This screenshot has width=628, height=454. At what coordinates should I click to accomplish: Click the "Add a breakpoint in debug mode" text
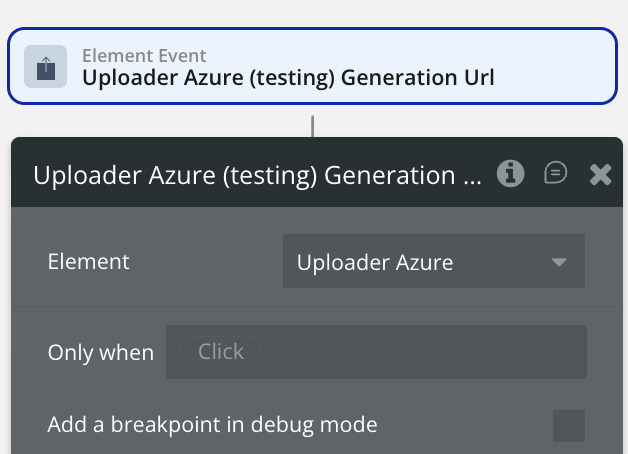click(x=212, y=425)
